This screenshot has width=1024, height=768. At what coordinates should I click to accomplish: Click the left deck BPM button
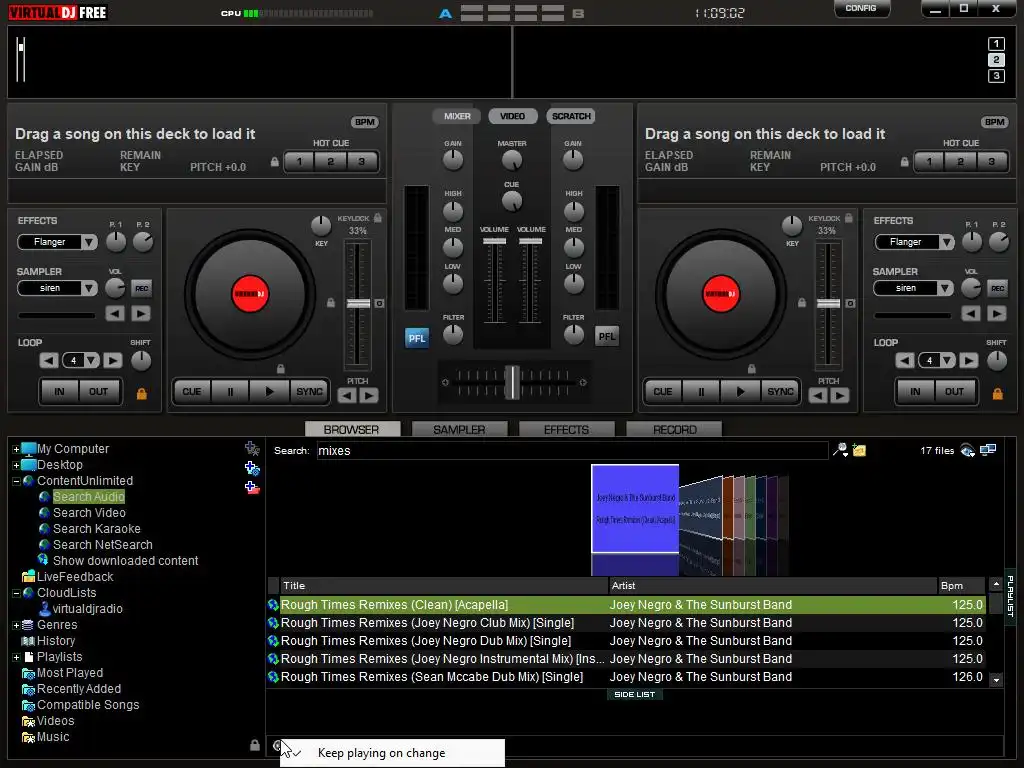[365, 122]
